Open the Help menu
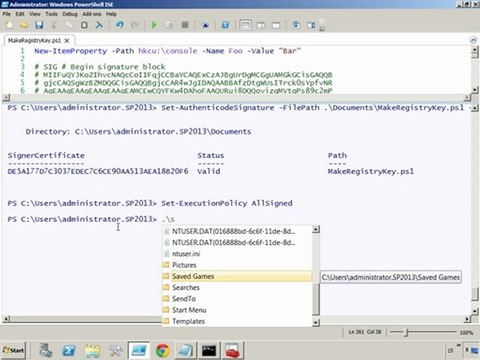480x360 pixels. [111, 14]
